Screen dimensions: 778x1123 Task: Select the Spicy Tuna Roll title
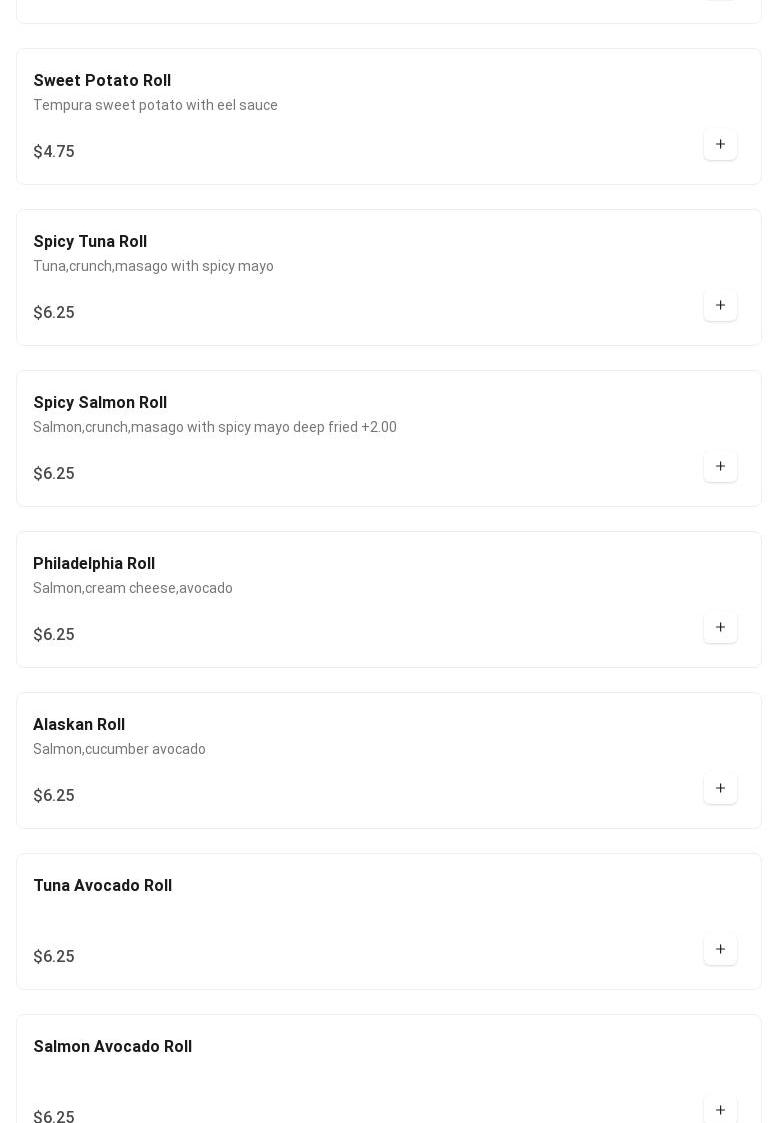point(90,242)
